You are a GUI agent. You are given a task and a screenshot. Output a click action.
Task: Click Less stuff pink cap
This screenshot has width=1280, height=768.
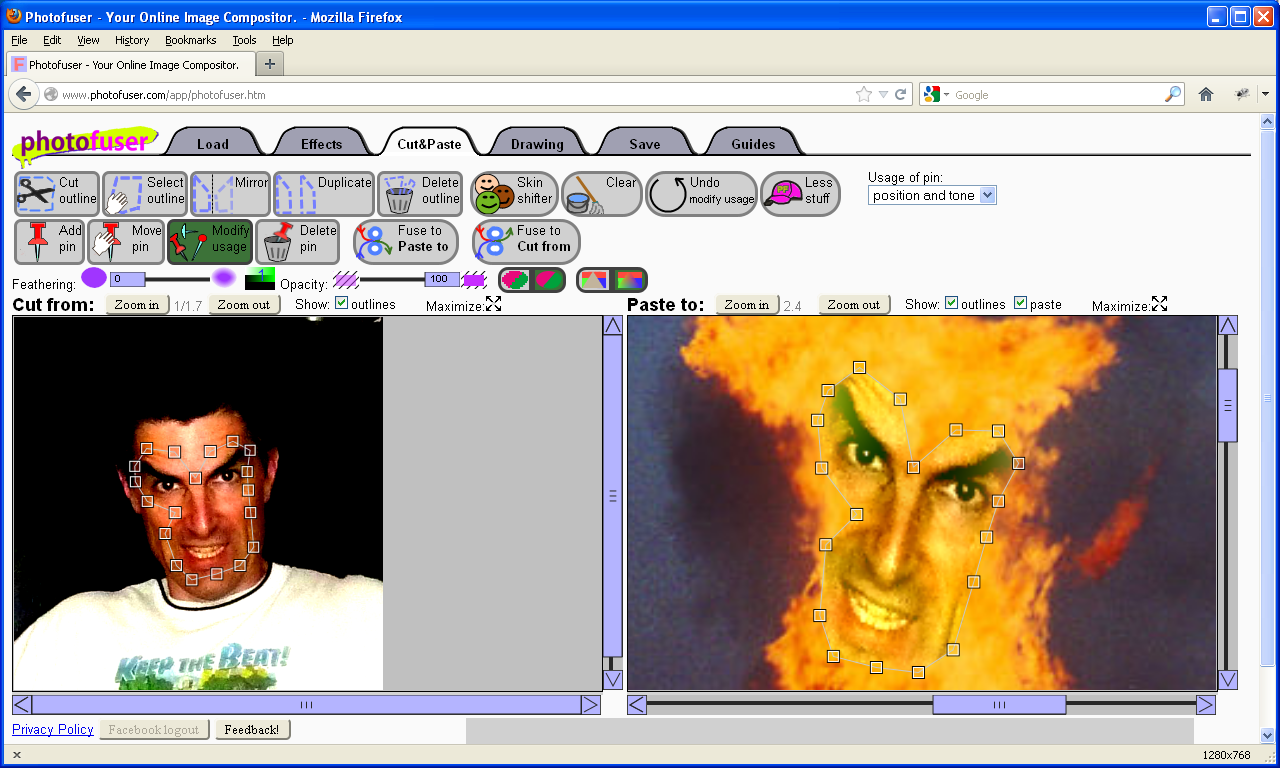pos(799,194)
